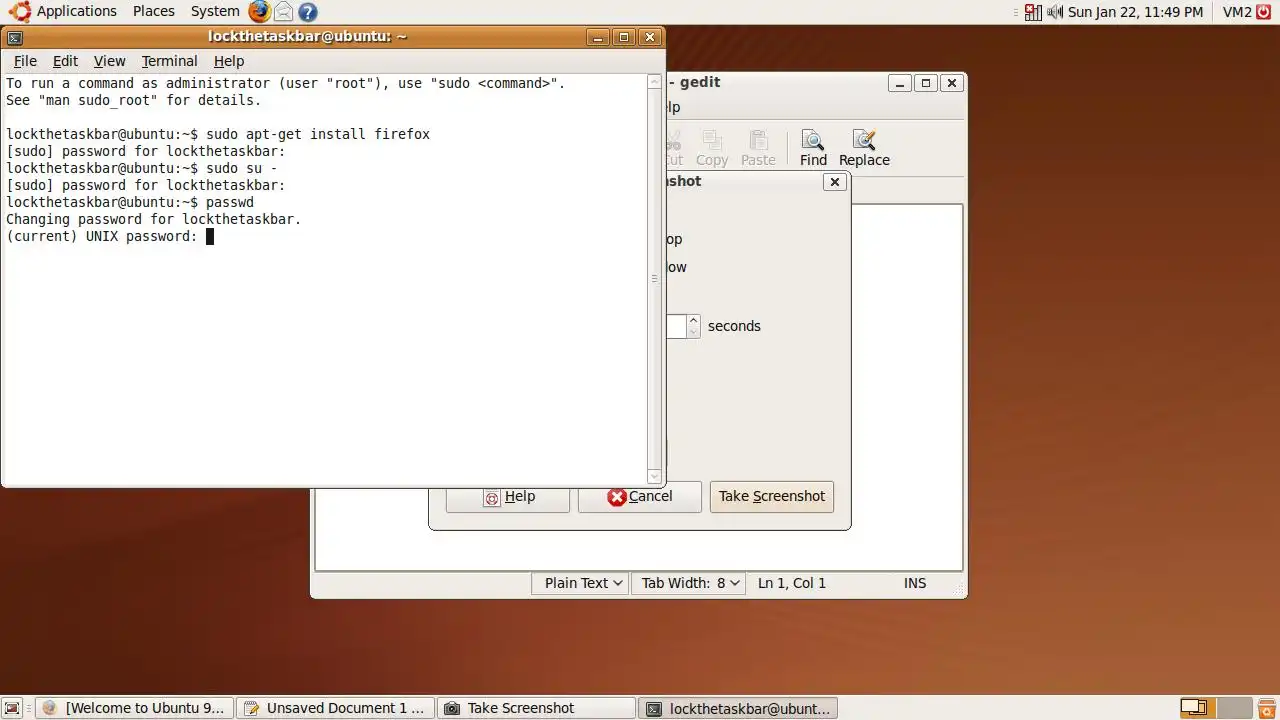Click the terminal window menu icon in titlebar
The width and height of the screenshot is (1280, 720).
[x=14, y=38]
